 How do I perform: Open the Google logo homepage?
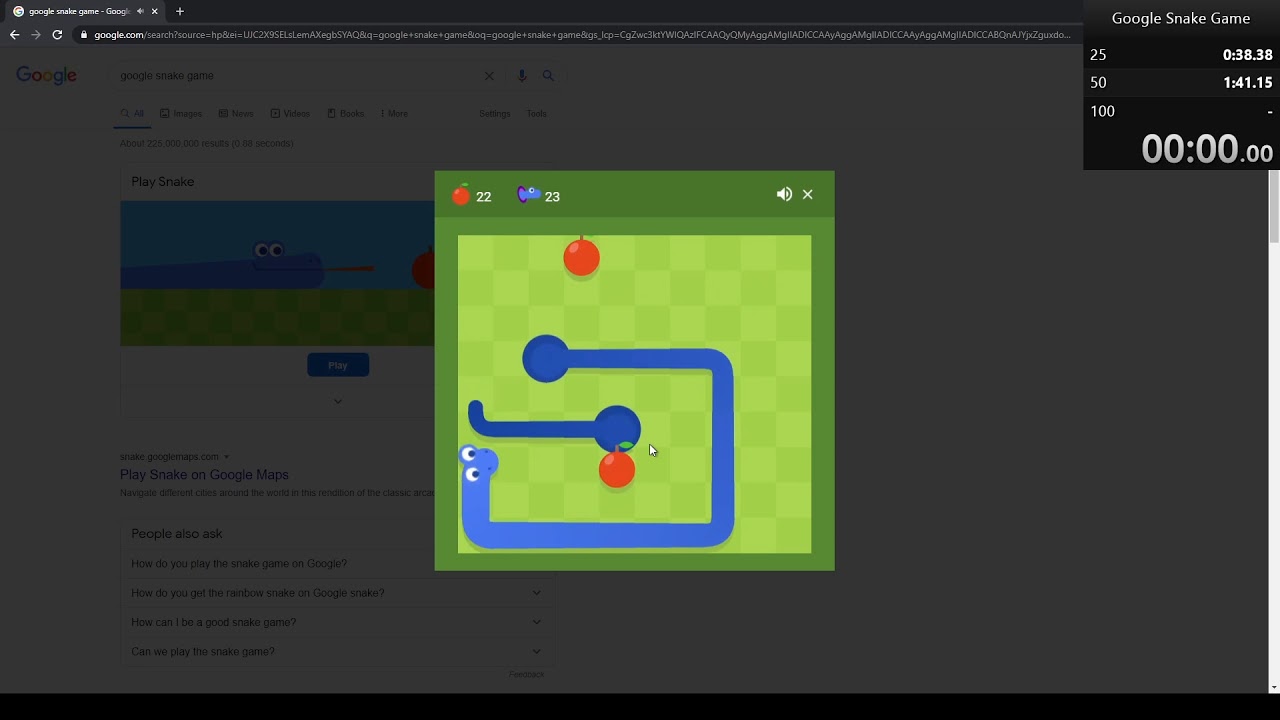(x=46, y=76)
